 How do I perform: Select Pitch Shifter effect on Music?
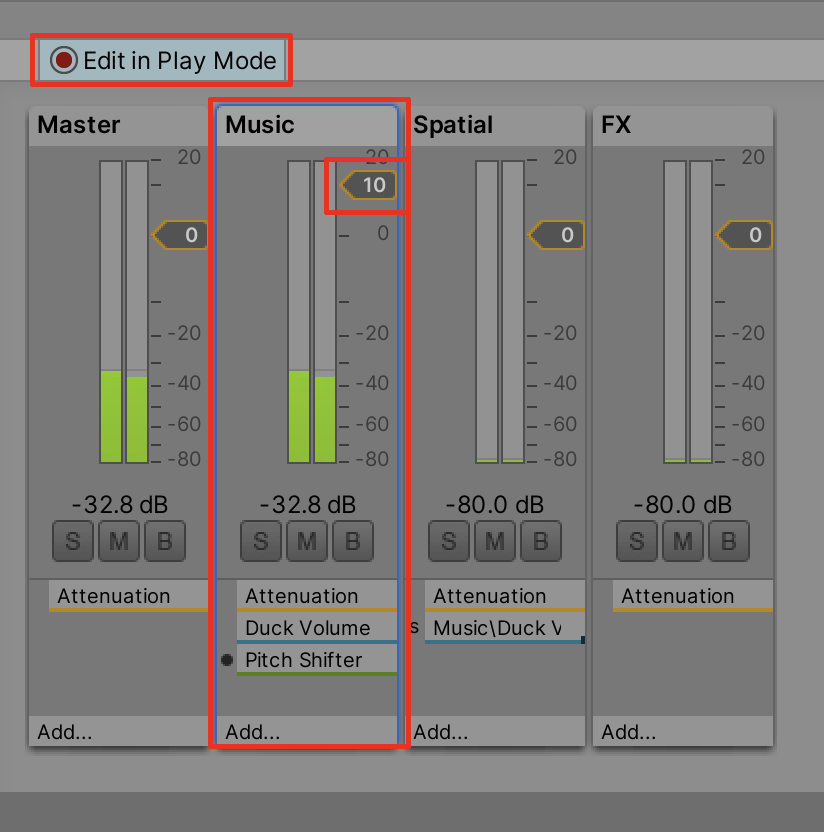(x=317, y=660)
